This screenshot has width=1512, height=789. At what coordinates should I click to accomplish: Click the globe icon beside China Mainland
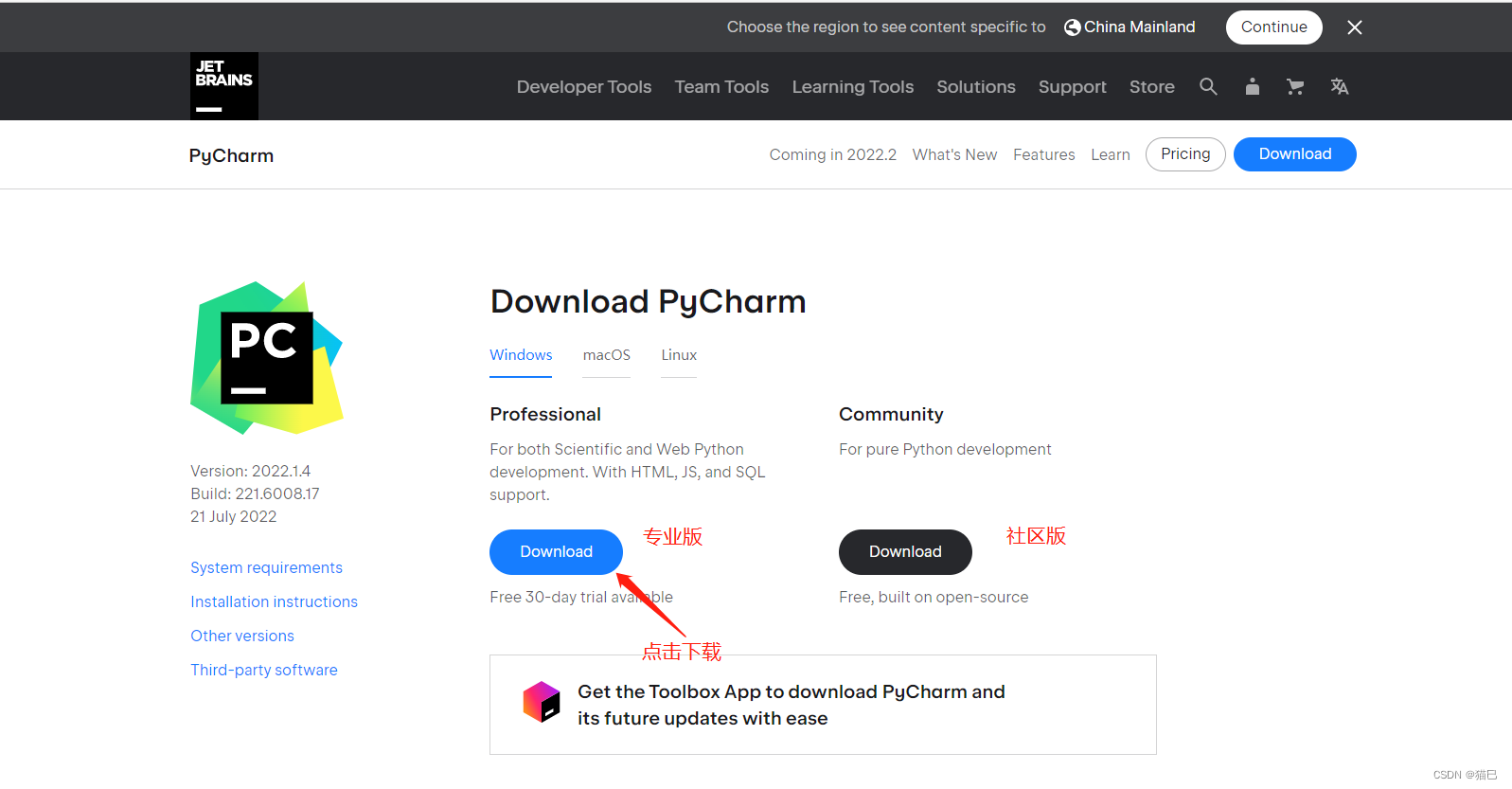click(1073, 27)
